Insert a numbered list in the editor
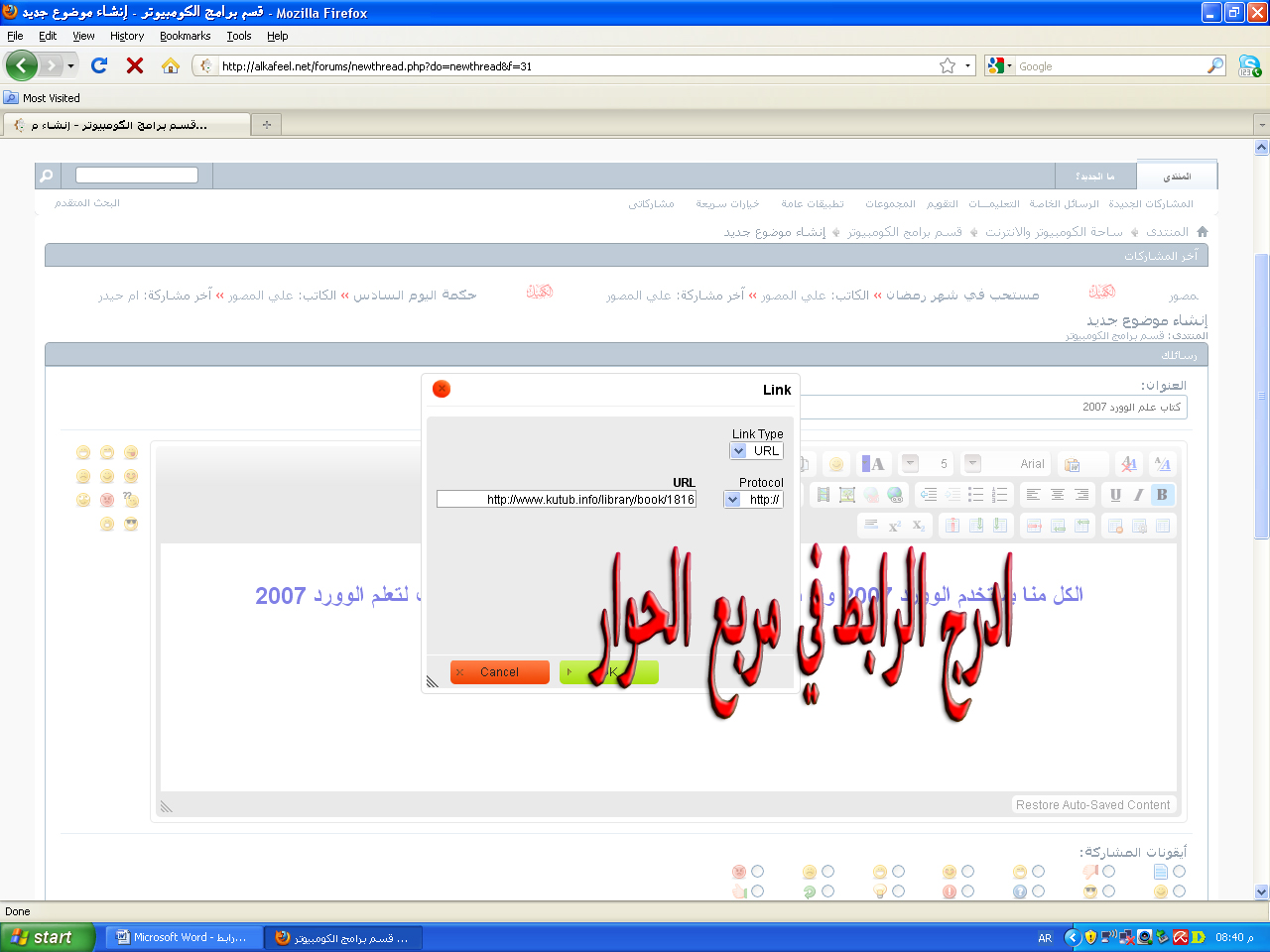This screenshot has height=952, width=1270. coord(999,495)
